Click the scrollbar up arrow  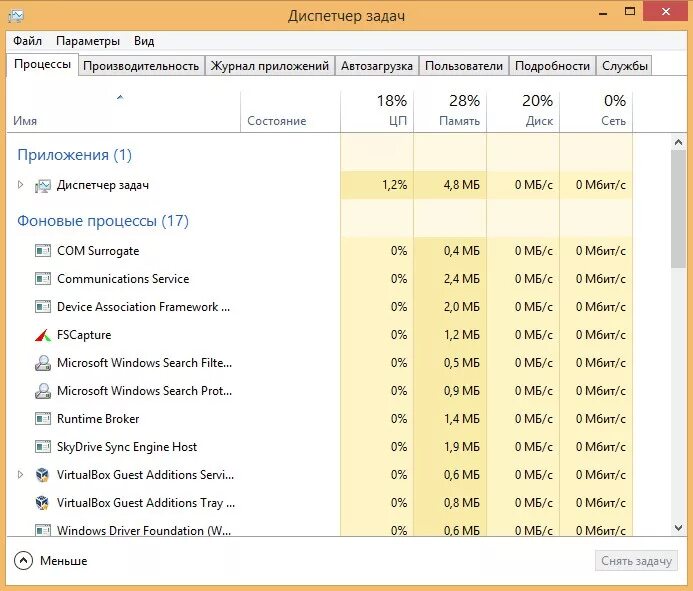[678, 142]
